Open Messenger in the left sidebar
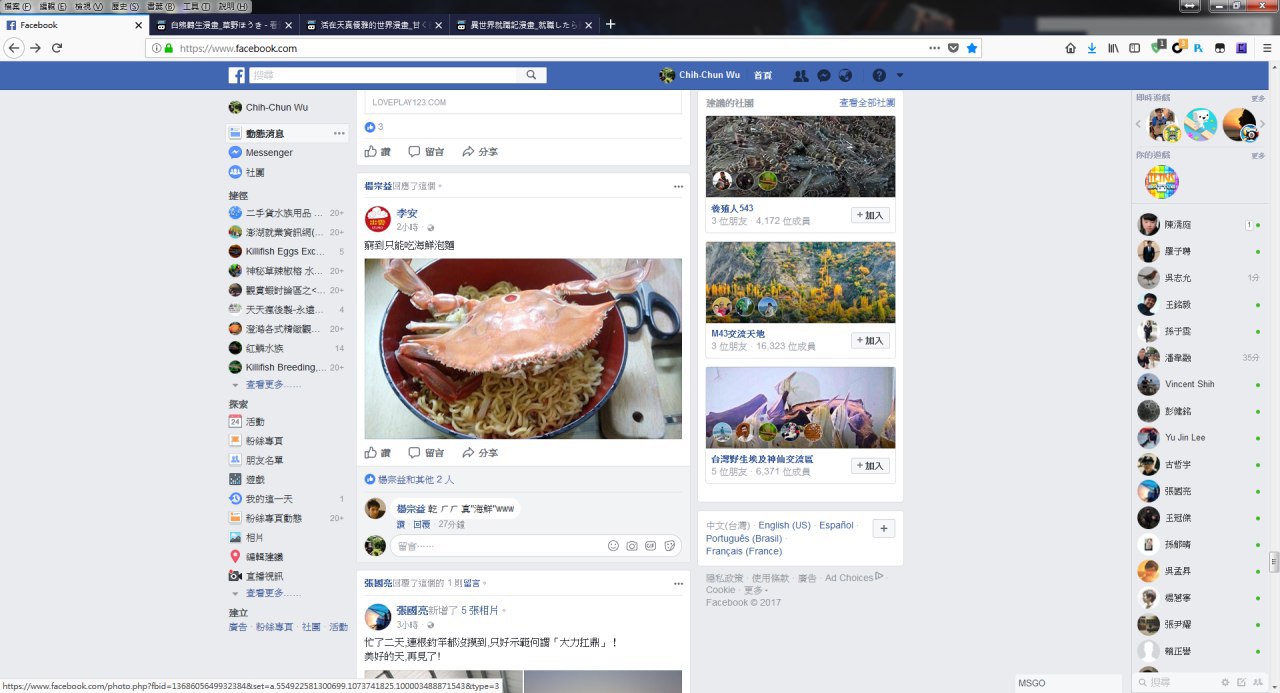1280x693 pixels. pyautogui.click(x=269, y=153)
